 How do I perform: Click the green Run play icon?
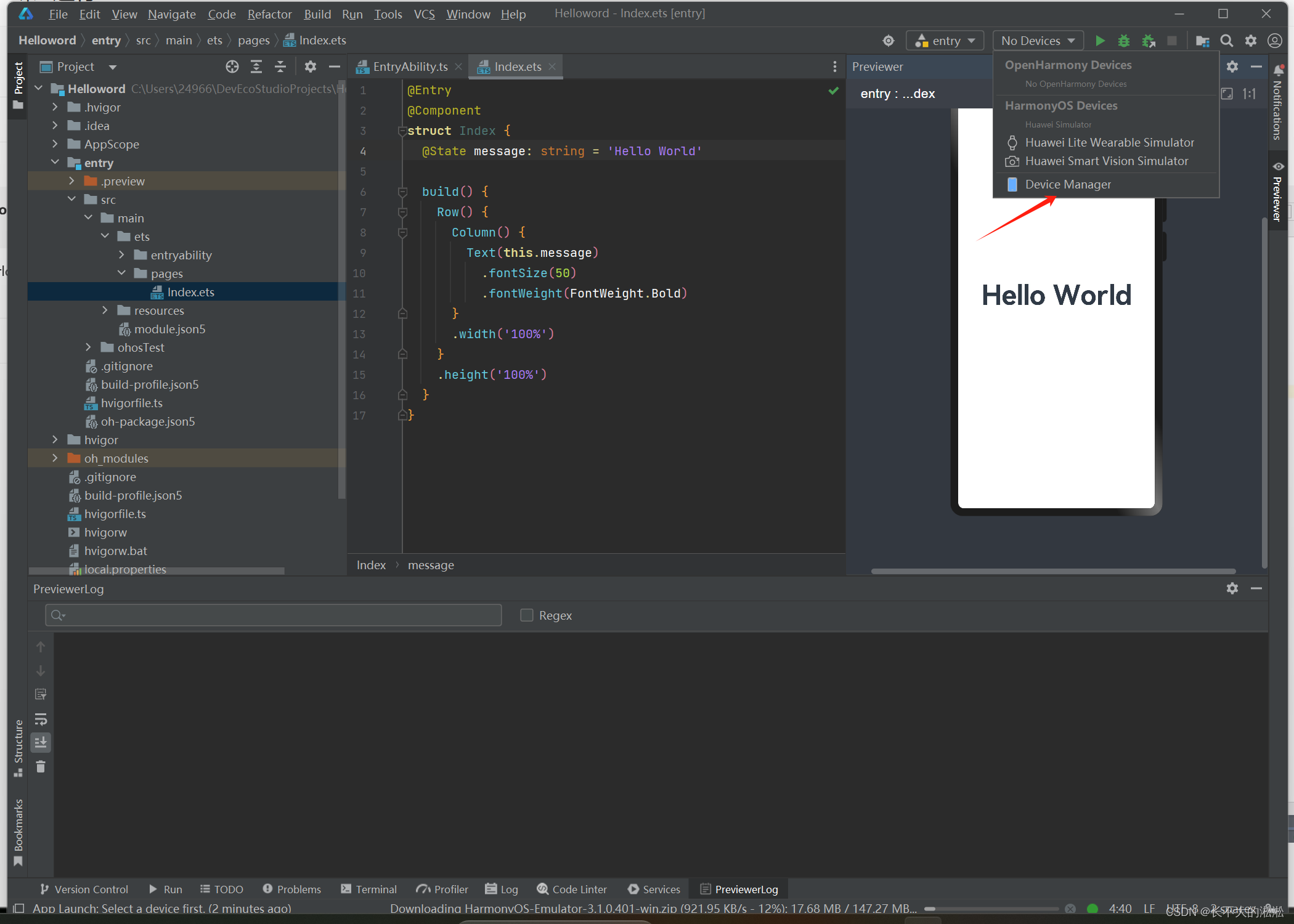(x=1100, y=41)
